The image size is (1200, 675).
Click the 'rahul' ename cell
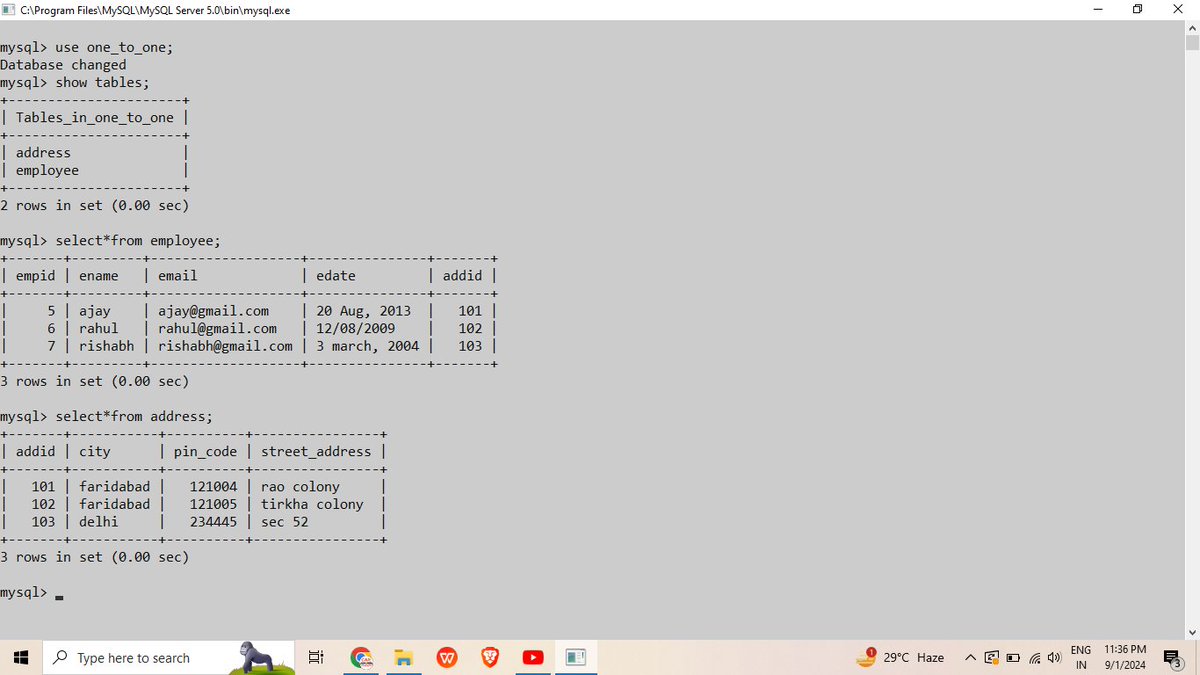98,328
